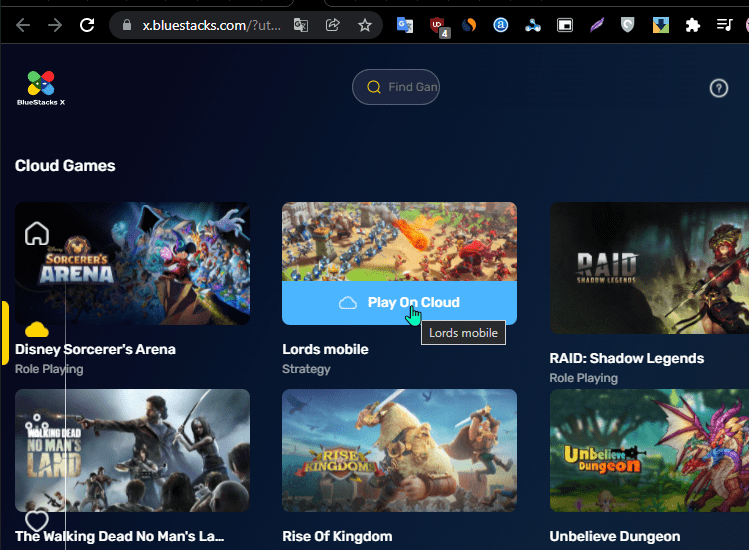Open the Home sidebar icon
The height and width of the screenshot is (550, 749).
37,234
